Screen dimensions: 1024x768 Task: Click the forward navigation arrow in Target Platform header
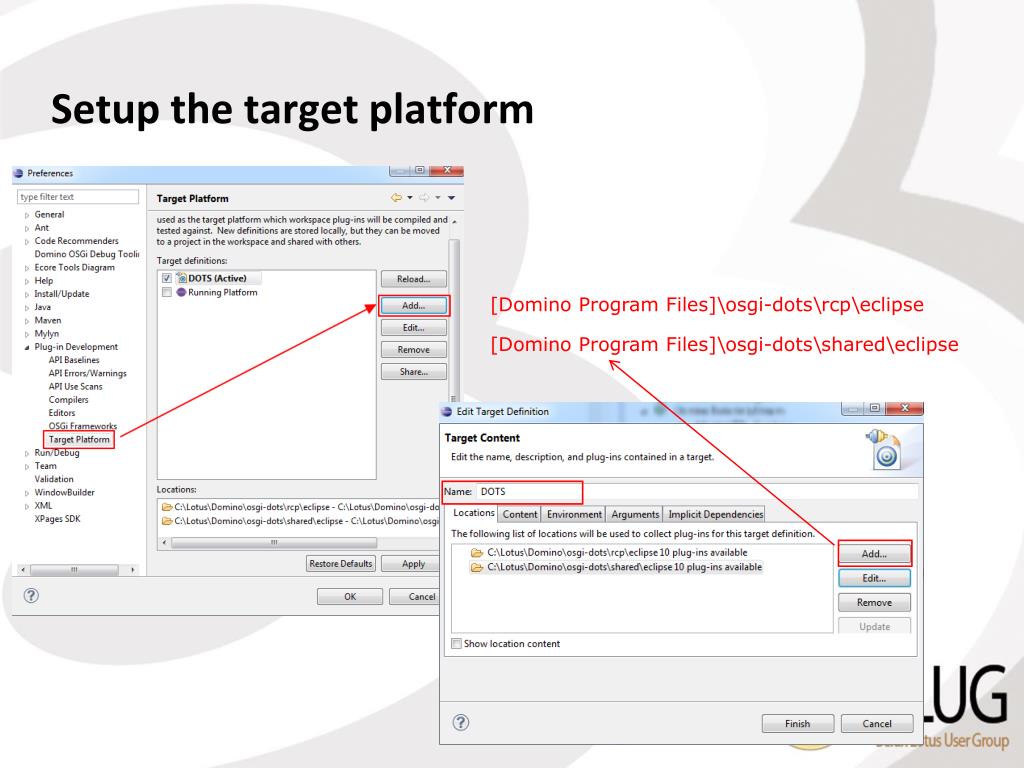pyautogui.click(x=424, y=197)
